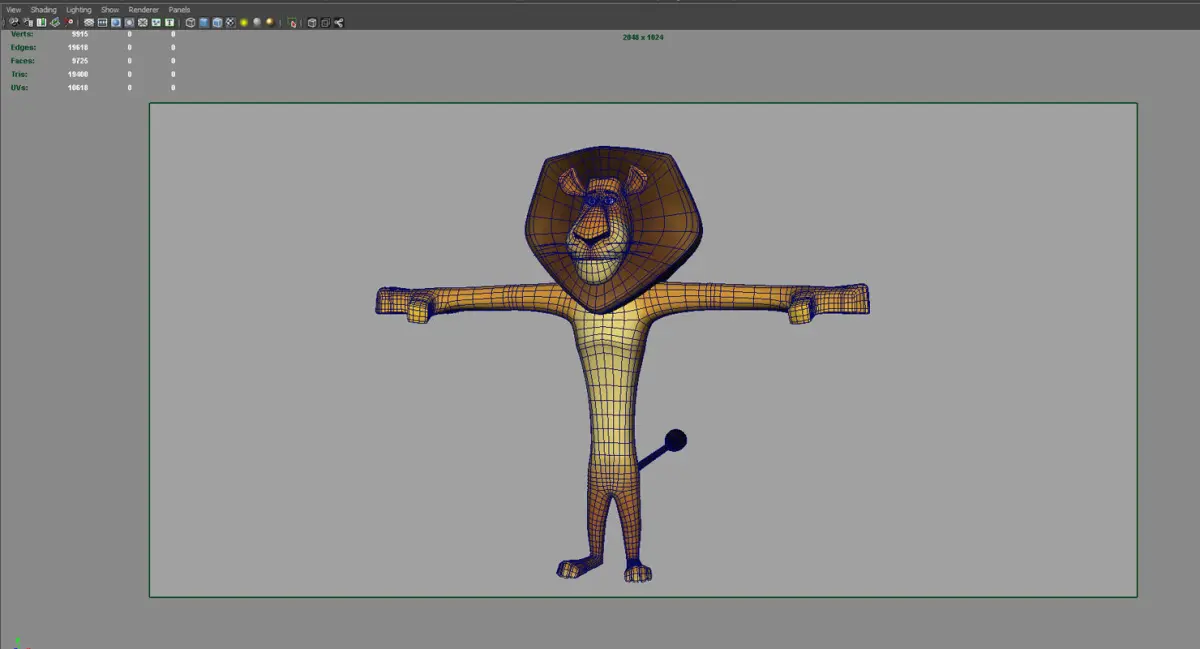The width and height of the screenshot is (1200, 649).
Task: Toggle the Safe Action icon
Action: (156, 22)
